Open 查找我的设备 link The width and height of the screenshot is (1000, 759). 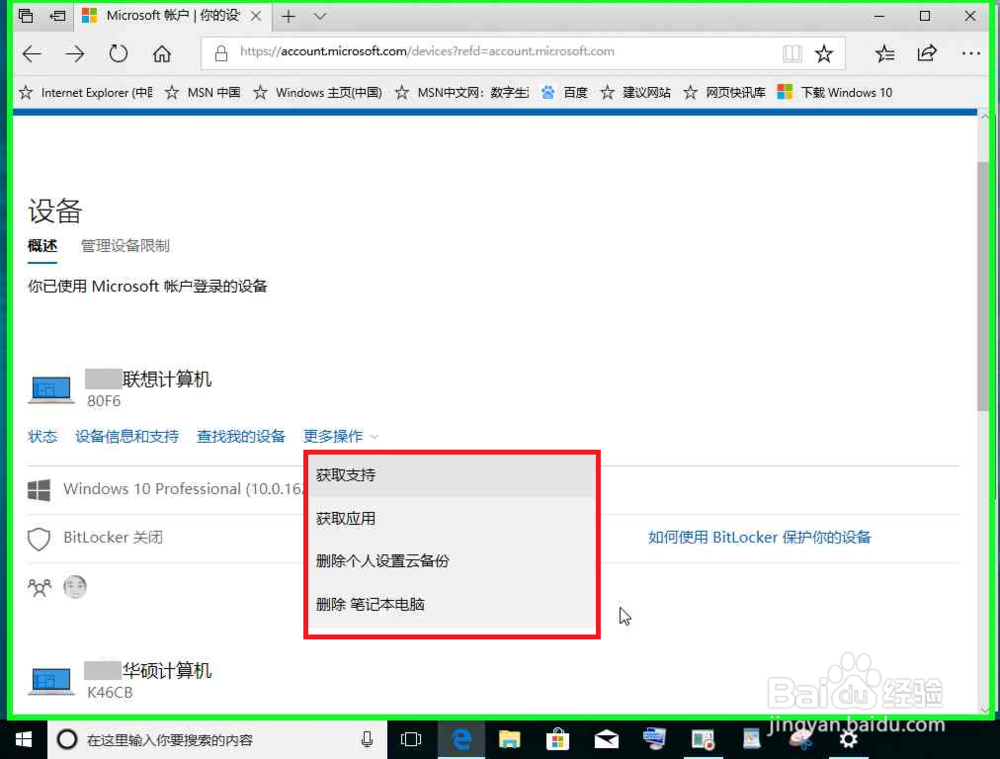(x=240, y=436)
